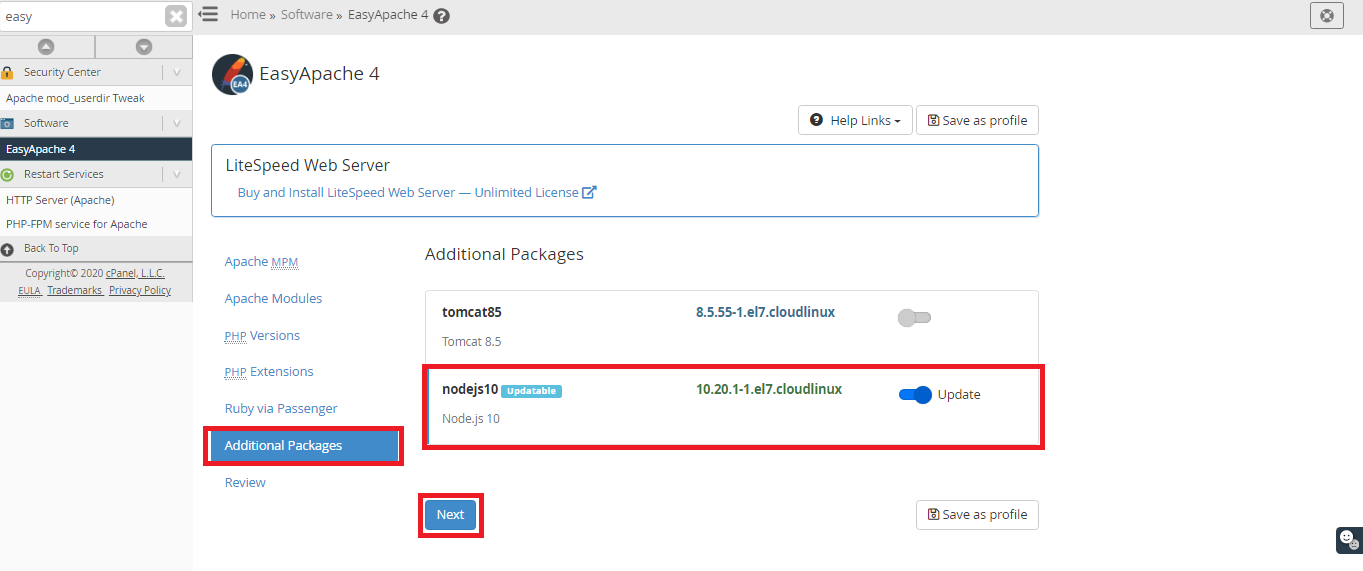Open the EULA footer link
Screen dimensions: 1363x571
point(29,290)
